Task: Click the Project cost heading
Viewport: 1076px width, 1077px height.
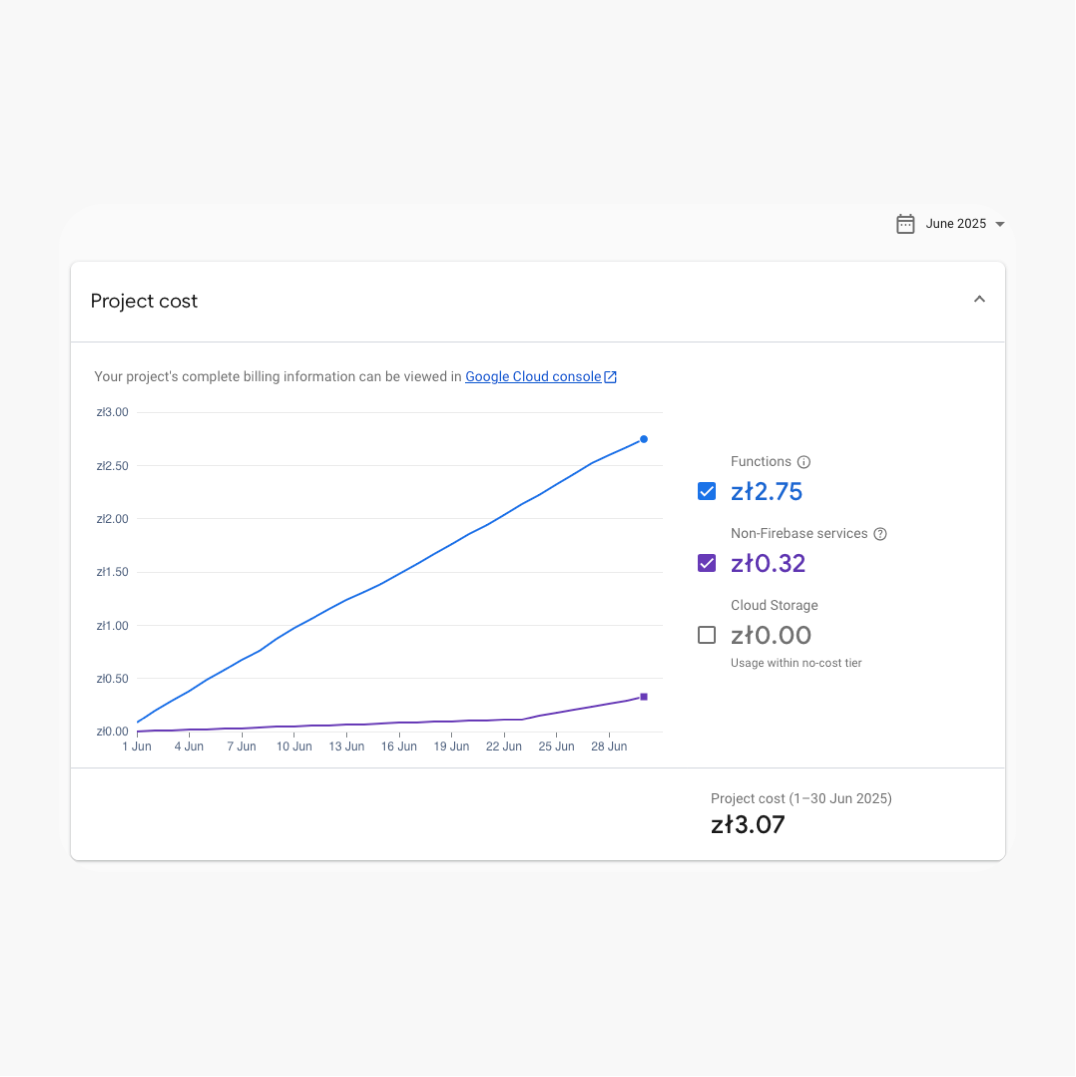Action: pyautogui.click(x=144, y=301)
